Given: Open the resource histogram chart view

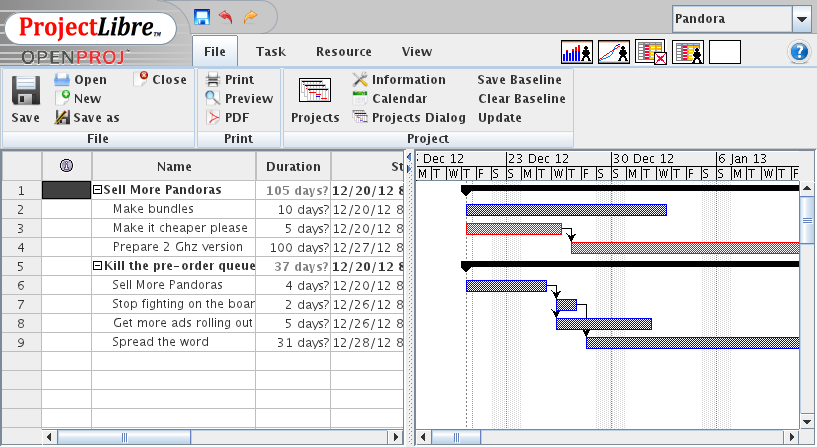Looking at the screenshot, I should 578,52.
